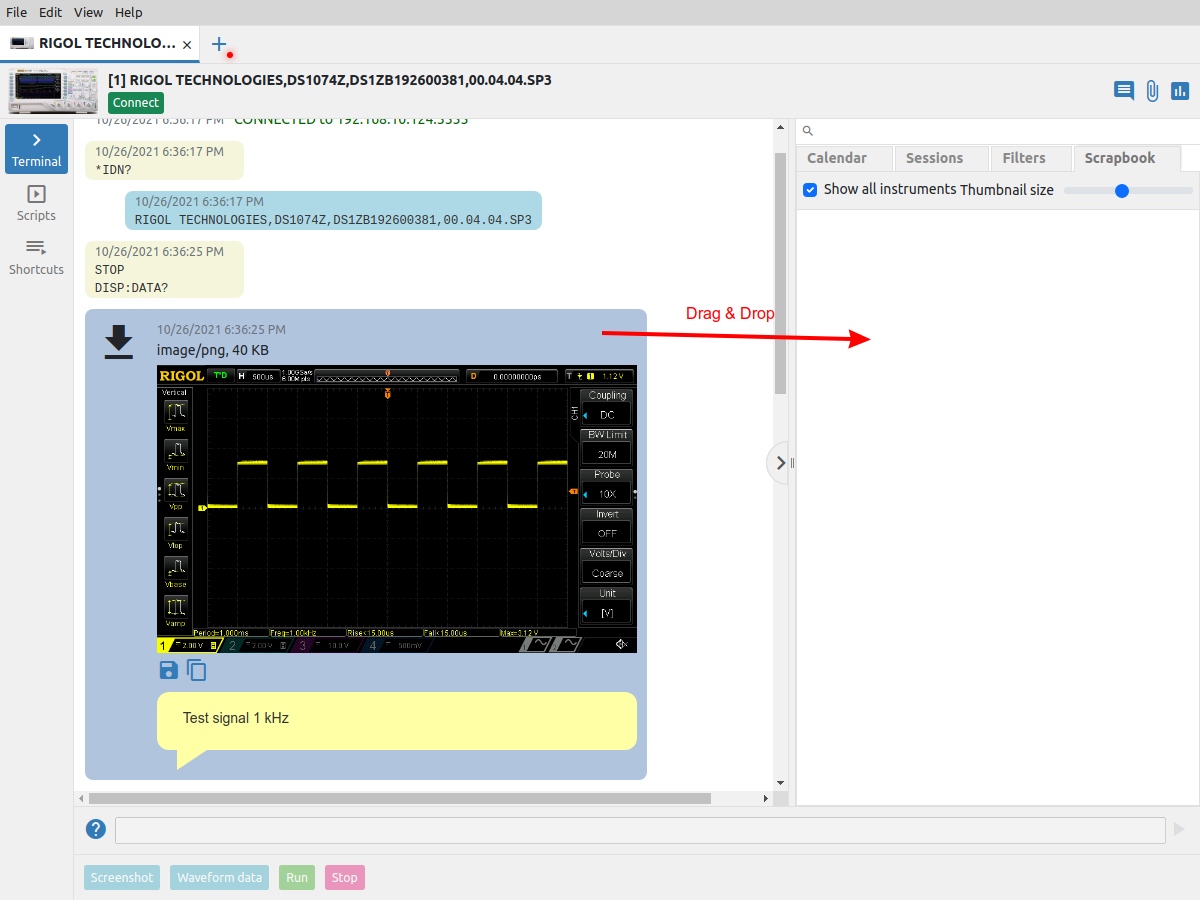The height and width of the screenshot is (900, 1200).
Task: Click the copy icon under screenshot
Action: [197, 670]
